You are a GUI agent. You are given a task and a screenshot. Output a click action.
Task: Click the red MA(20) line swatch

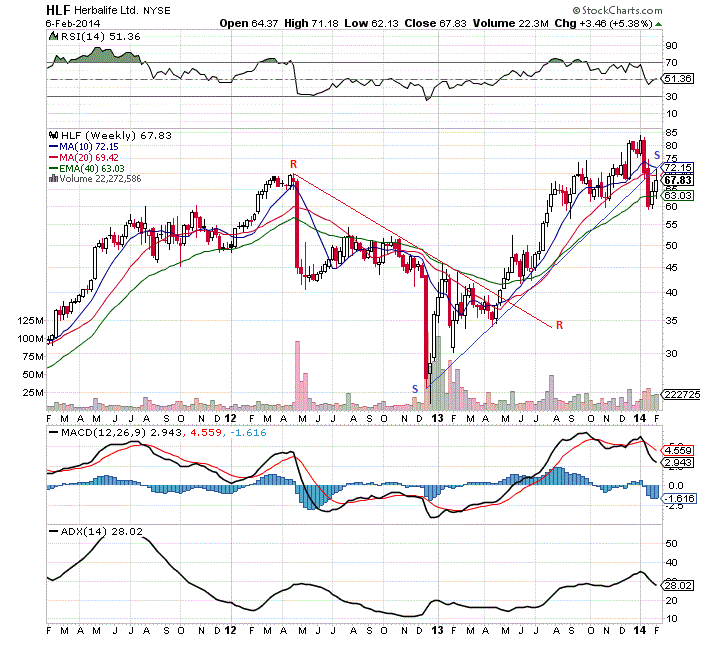pos(53,157)
